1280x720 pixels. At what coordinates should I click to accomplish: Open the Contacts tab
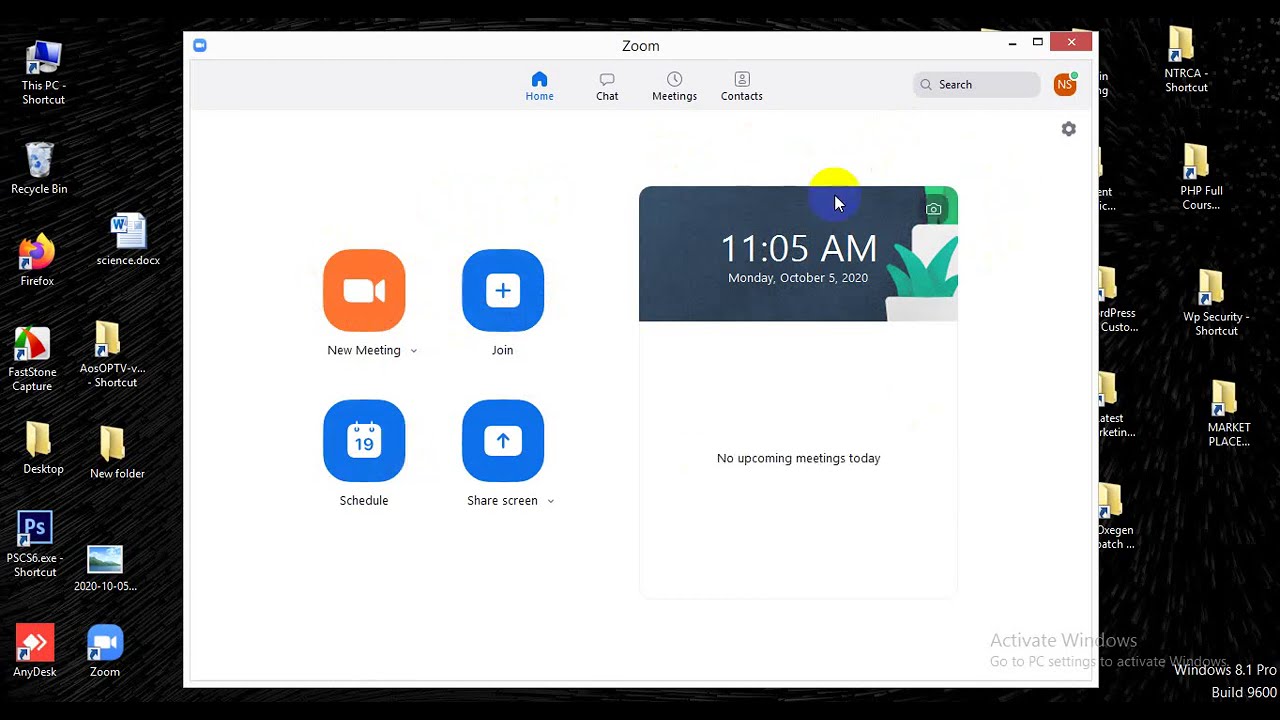[742, 86]
